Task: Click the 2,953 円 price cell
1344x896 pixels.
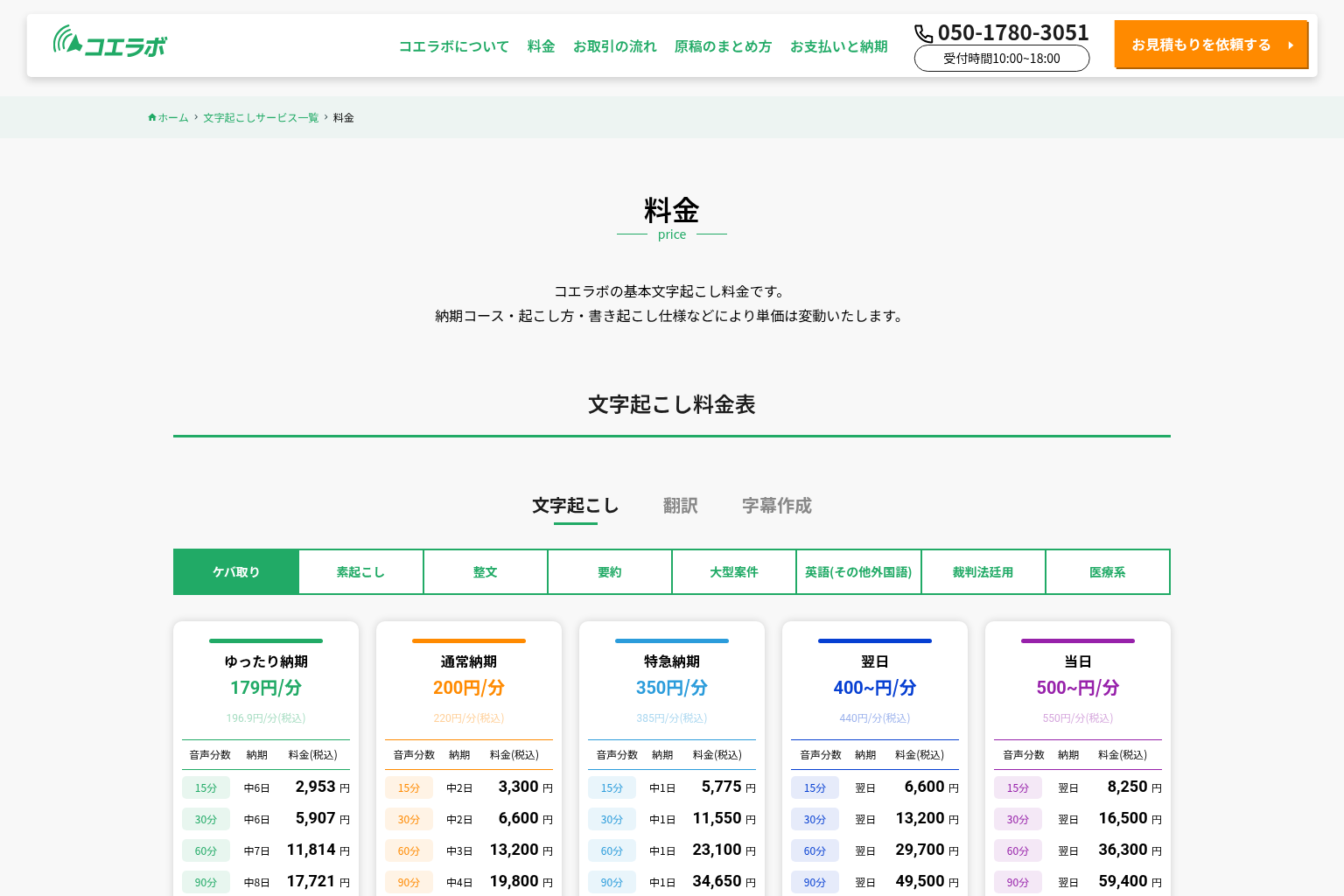Action: 323,787
